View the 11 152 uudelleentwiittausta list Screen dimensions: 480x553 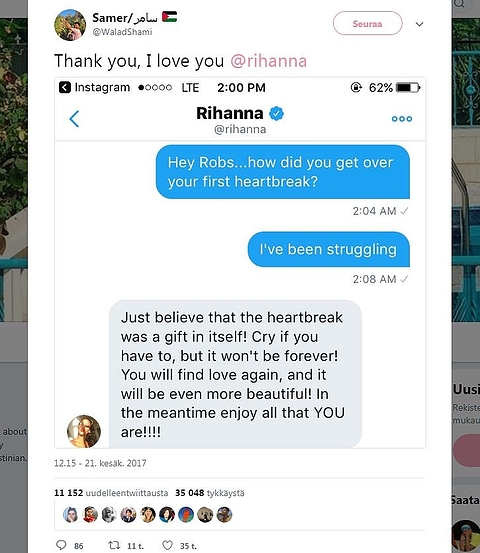(x=111, y=493)
